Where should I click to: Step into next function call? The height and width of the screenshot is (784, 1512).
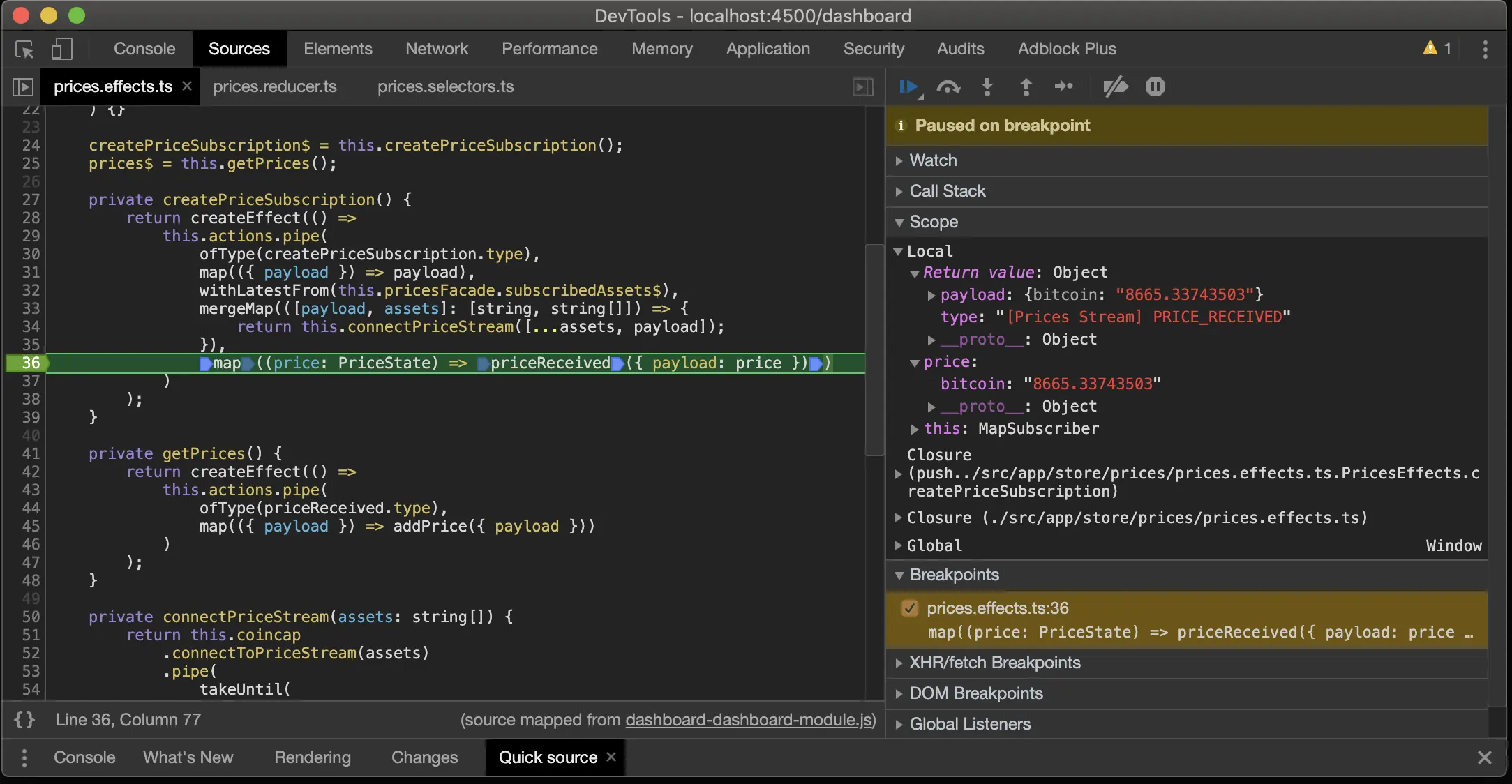click(x=987, y=86)
